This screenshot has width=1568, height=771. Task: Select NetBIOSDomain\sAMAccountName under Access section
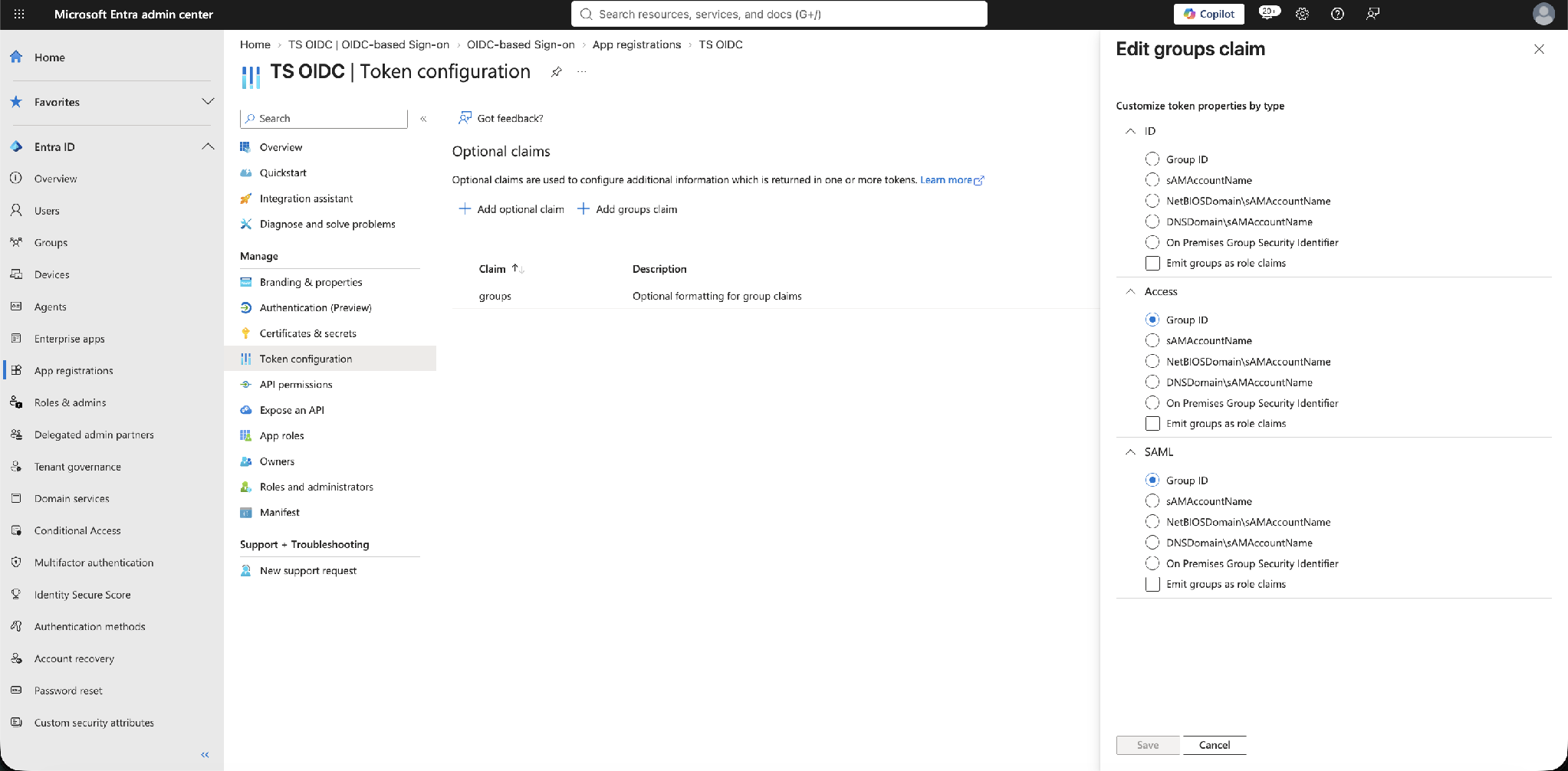[x=1152, y=361]
